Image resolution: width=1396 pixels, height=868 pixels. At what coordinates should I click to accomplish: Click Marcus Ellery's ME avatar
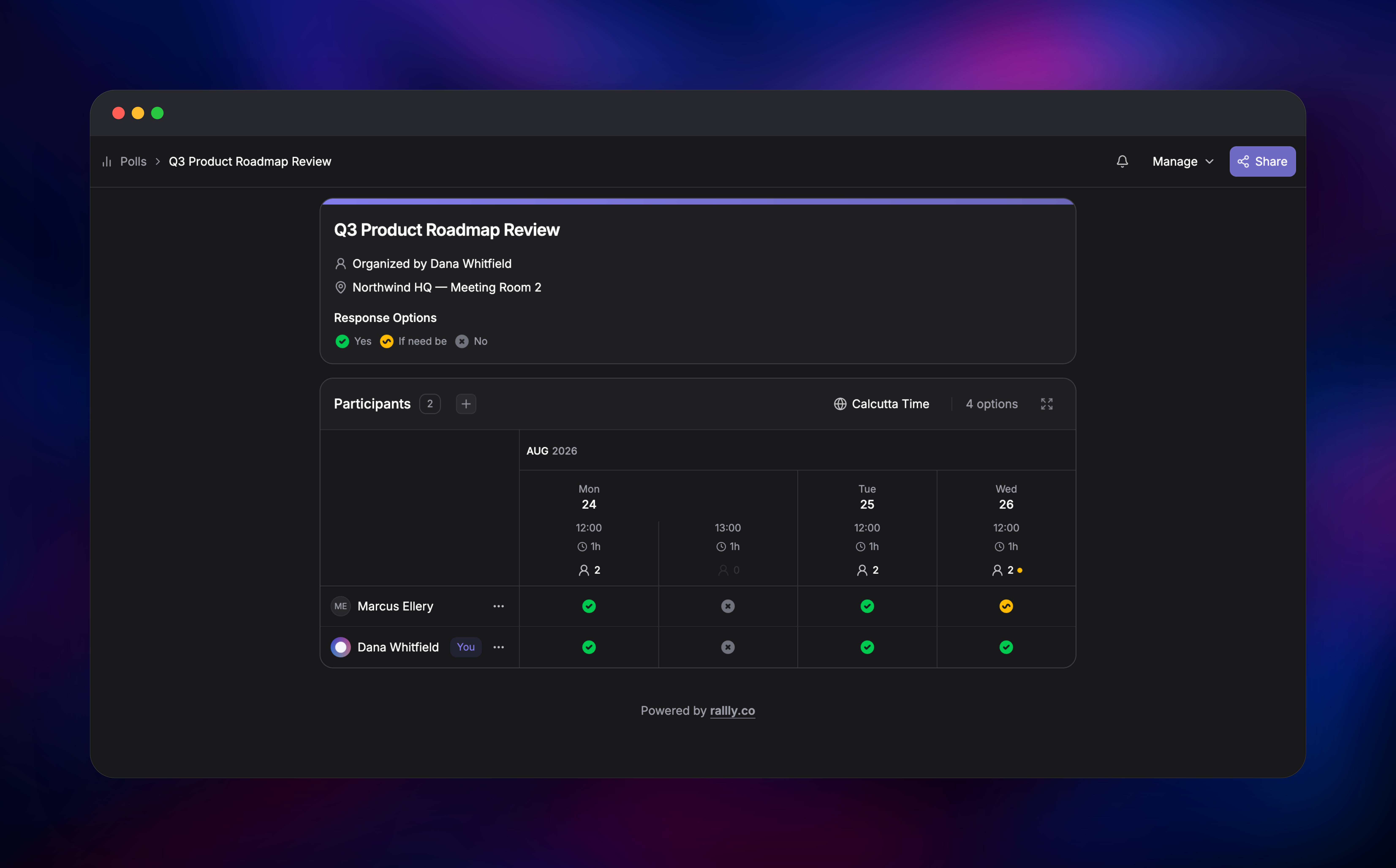pyautogui.click(x=340, y=606)
